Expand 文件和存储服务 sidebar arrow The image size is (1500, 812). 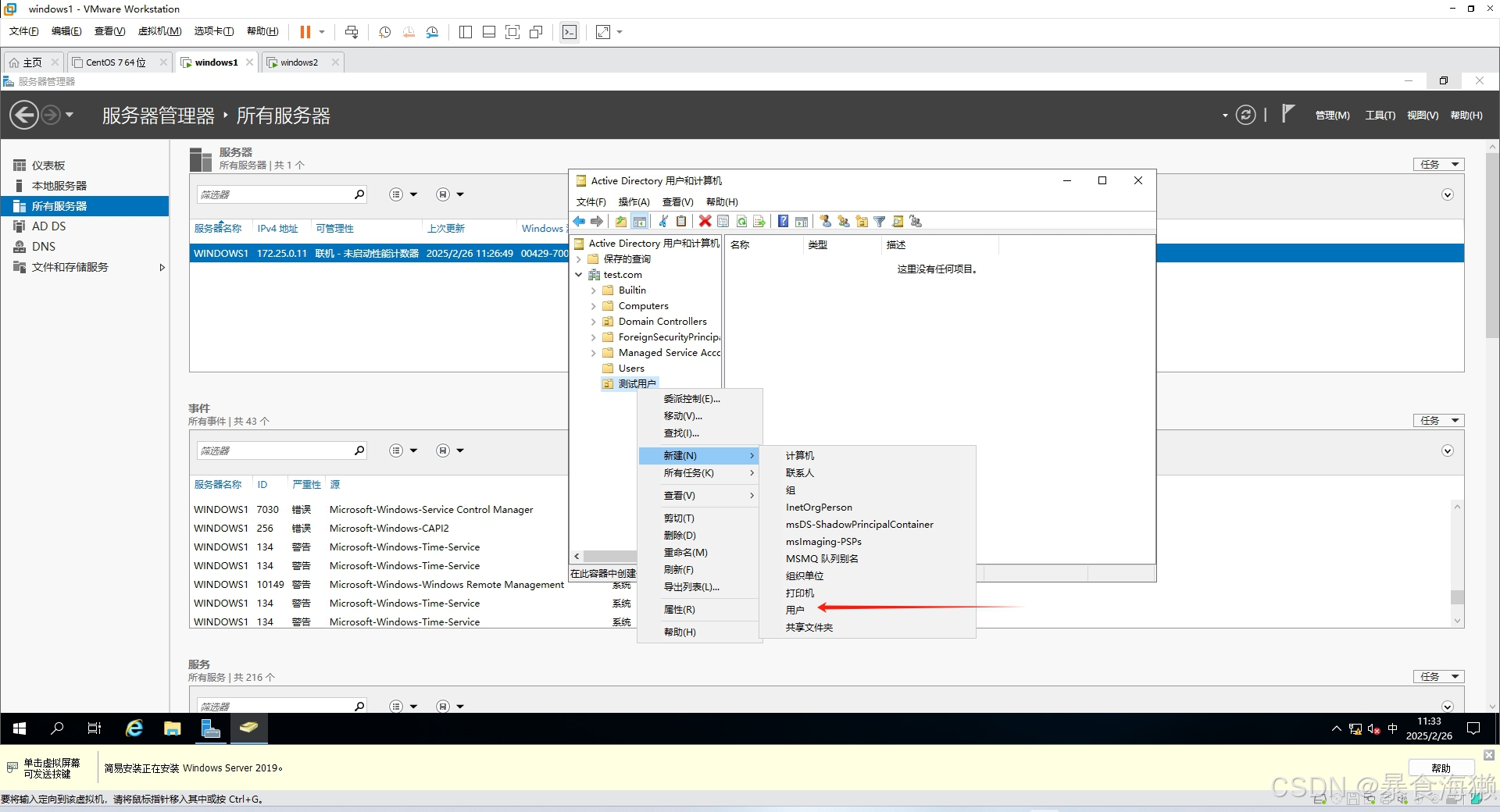tap(162, 268)
